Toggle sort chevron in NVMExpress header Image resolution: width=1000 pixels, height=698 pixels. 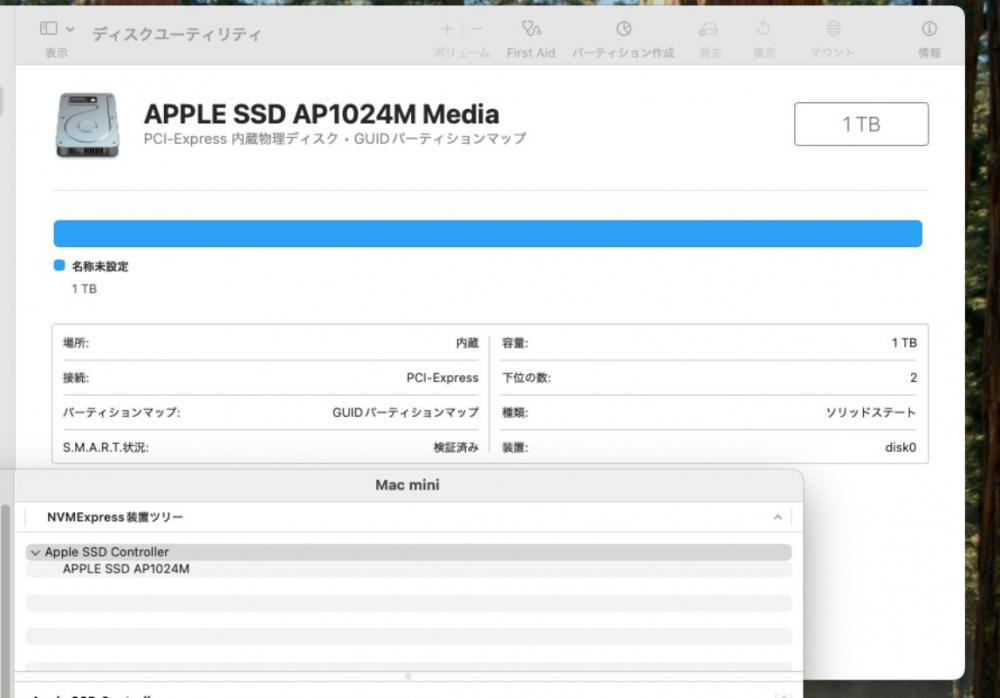[x=777, y=517]
